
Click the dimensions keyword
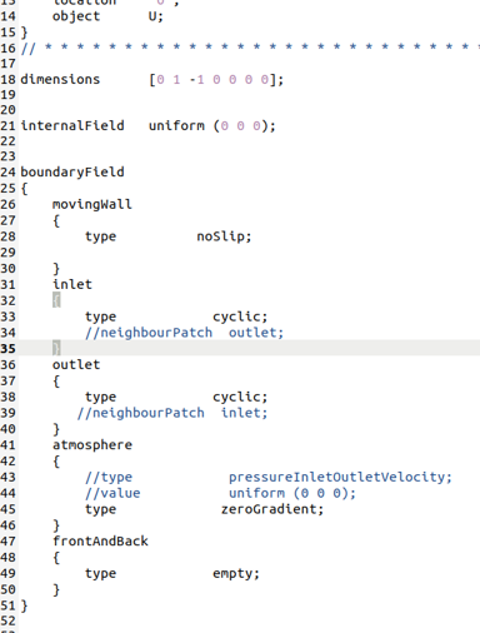tap(60, 80)
